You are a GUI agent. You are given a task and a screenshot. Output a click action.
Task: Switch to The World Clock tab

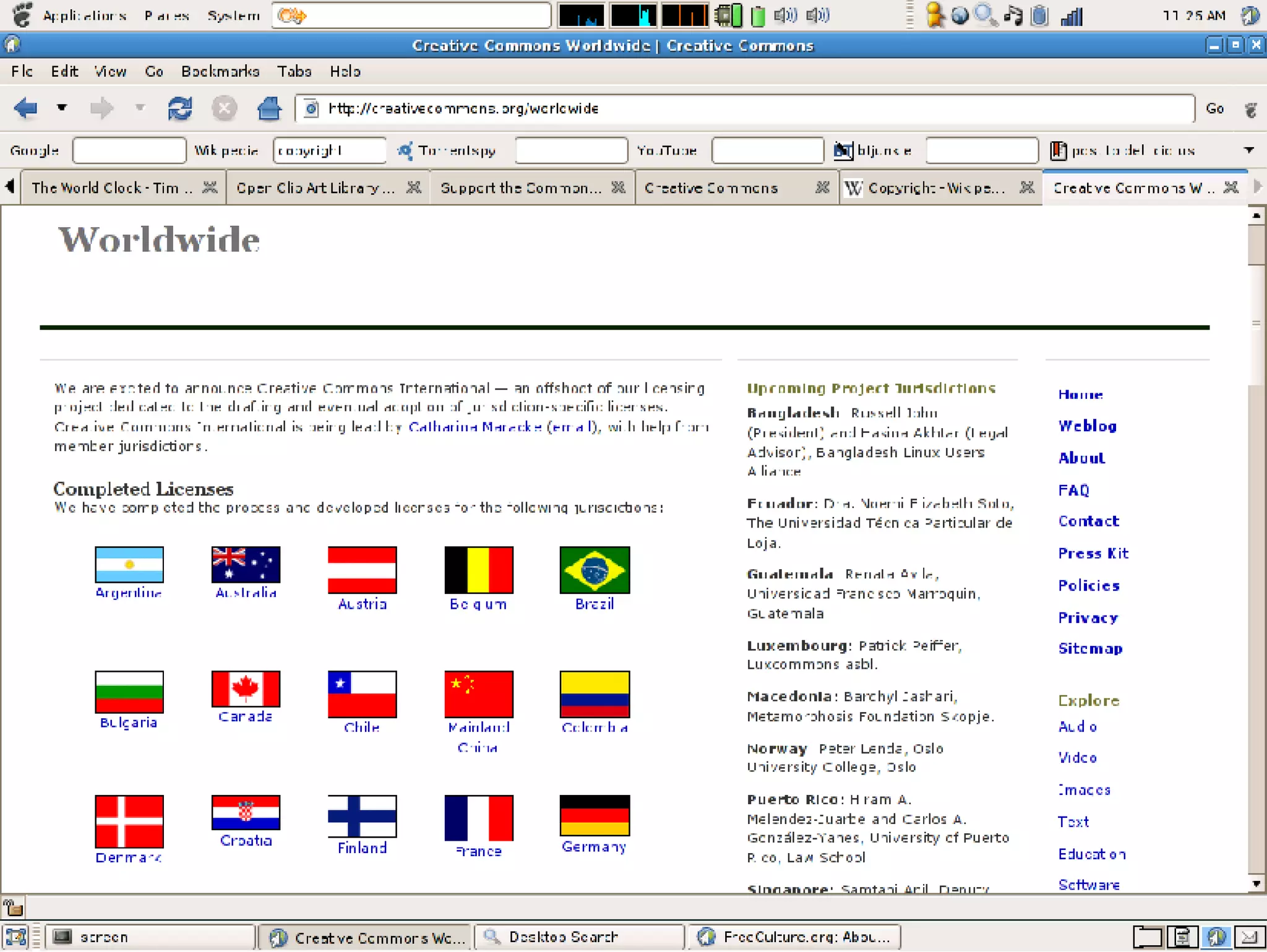pyautogui.click(x=111, y=188)
